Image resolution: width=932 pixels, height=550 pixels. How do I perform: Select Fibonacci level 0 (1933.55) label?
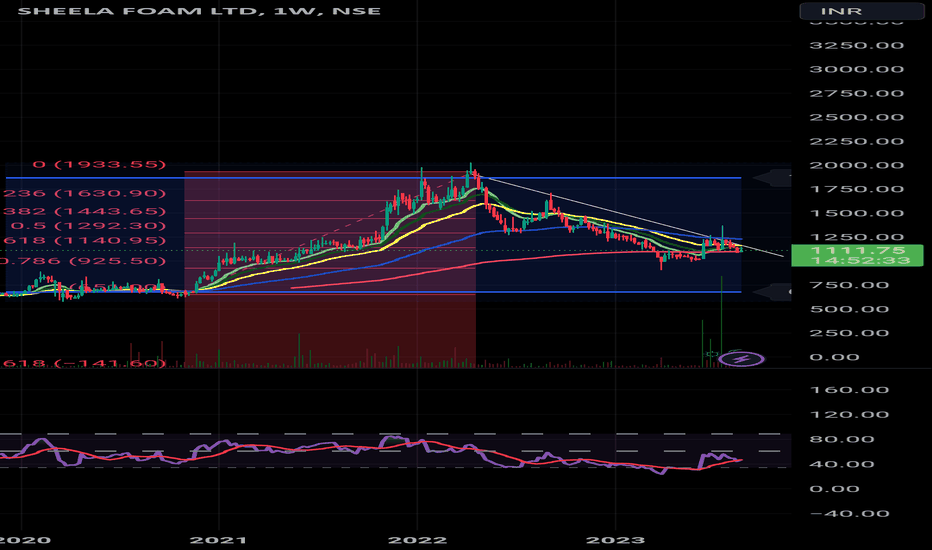click(99, 164)
